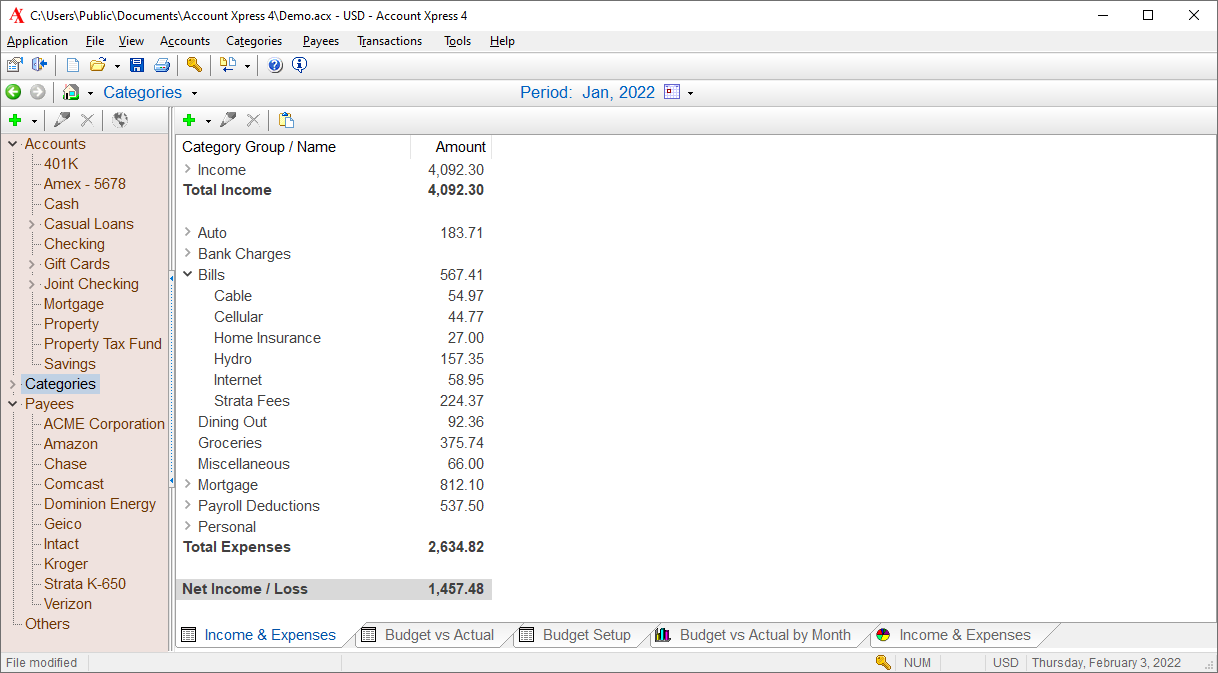Click the gold key password icon in toolbar

pyautogui.click(x=194, y=65)
